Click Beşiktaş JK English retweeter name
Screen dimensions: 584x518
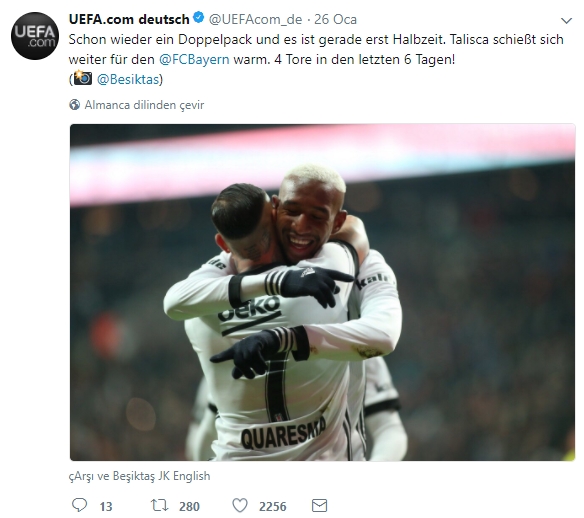(x=161, y=476)
